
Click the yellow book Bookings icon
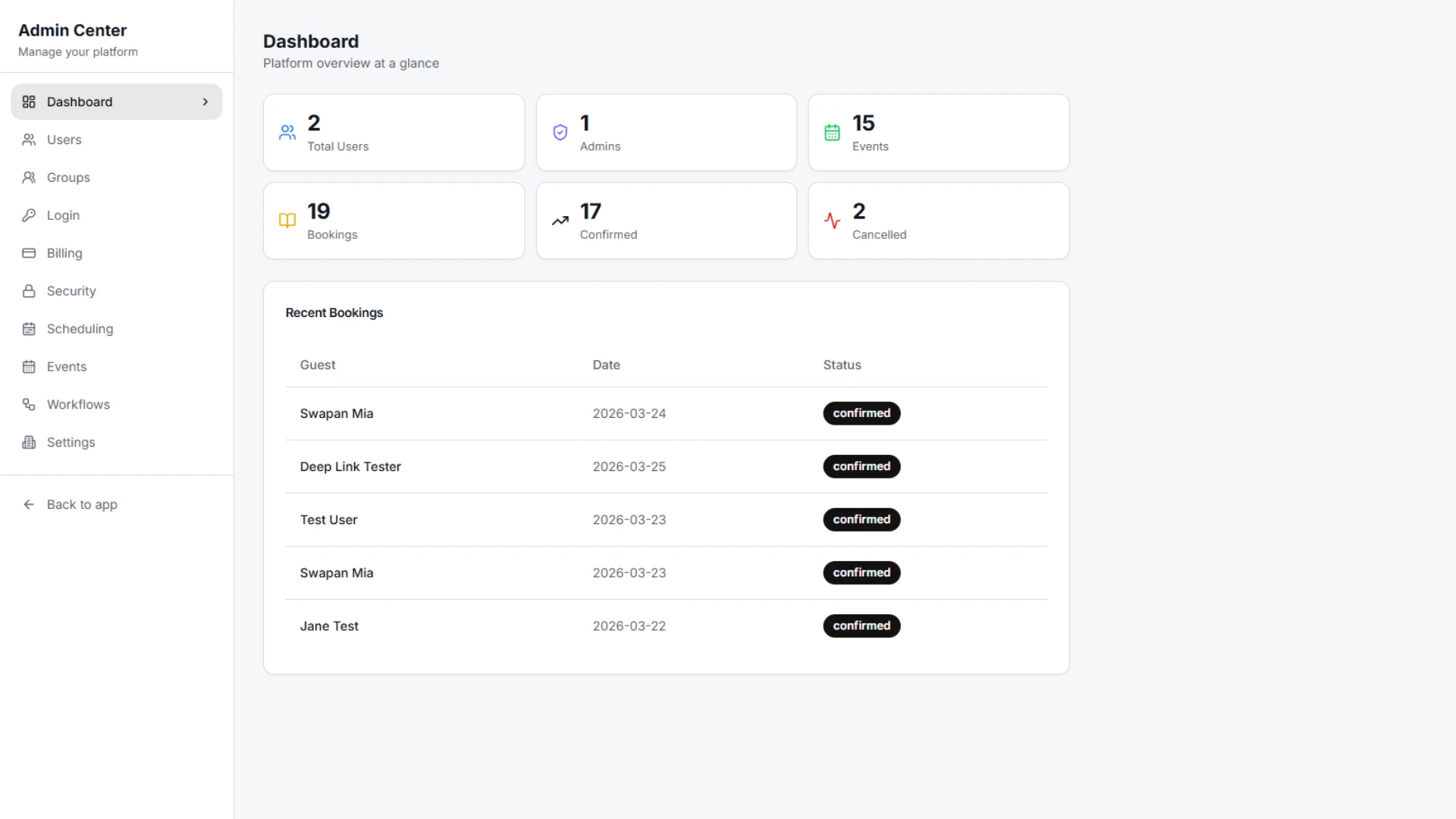287,221
